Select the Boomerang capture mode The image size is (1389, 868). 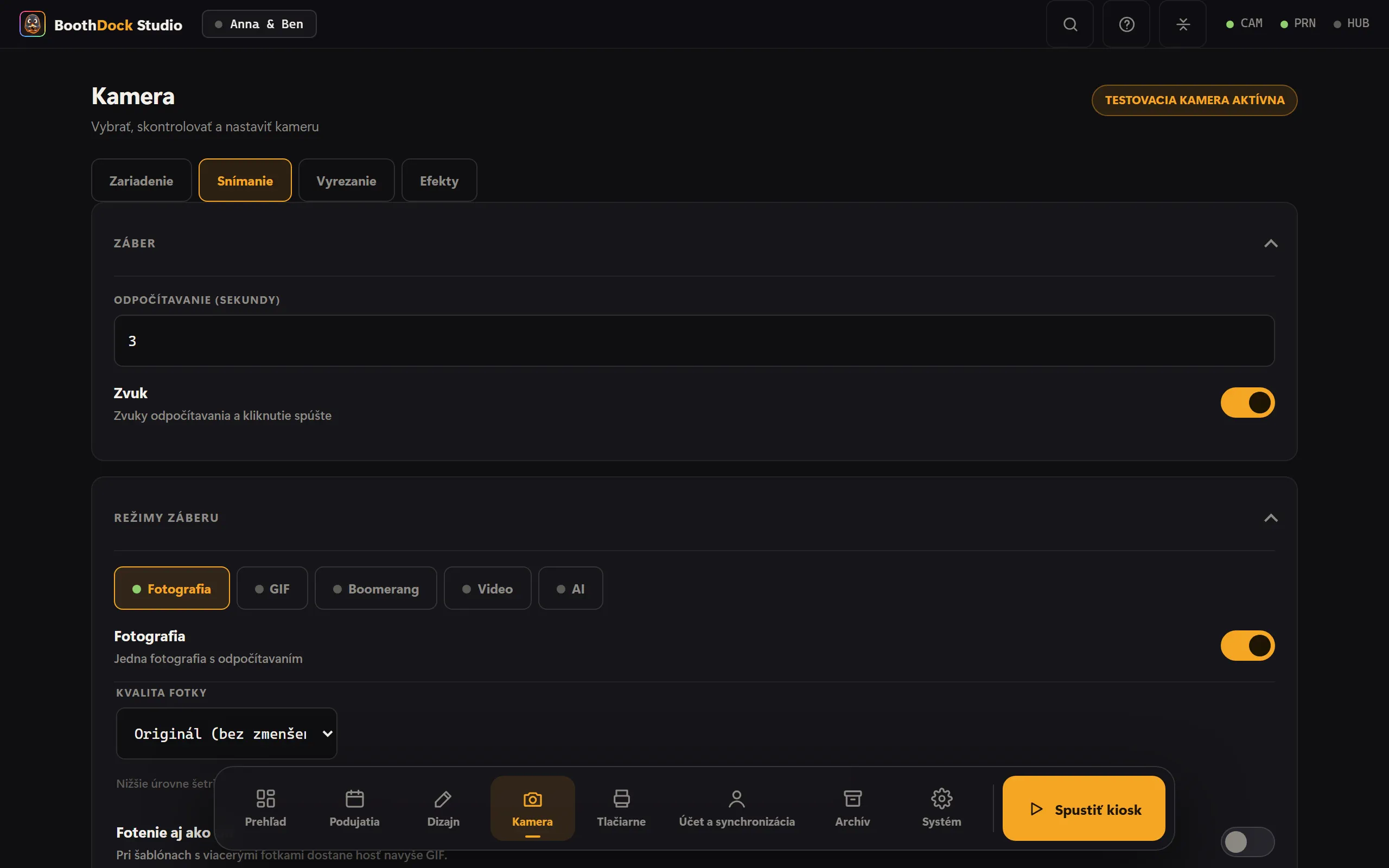(375, 589)
